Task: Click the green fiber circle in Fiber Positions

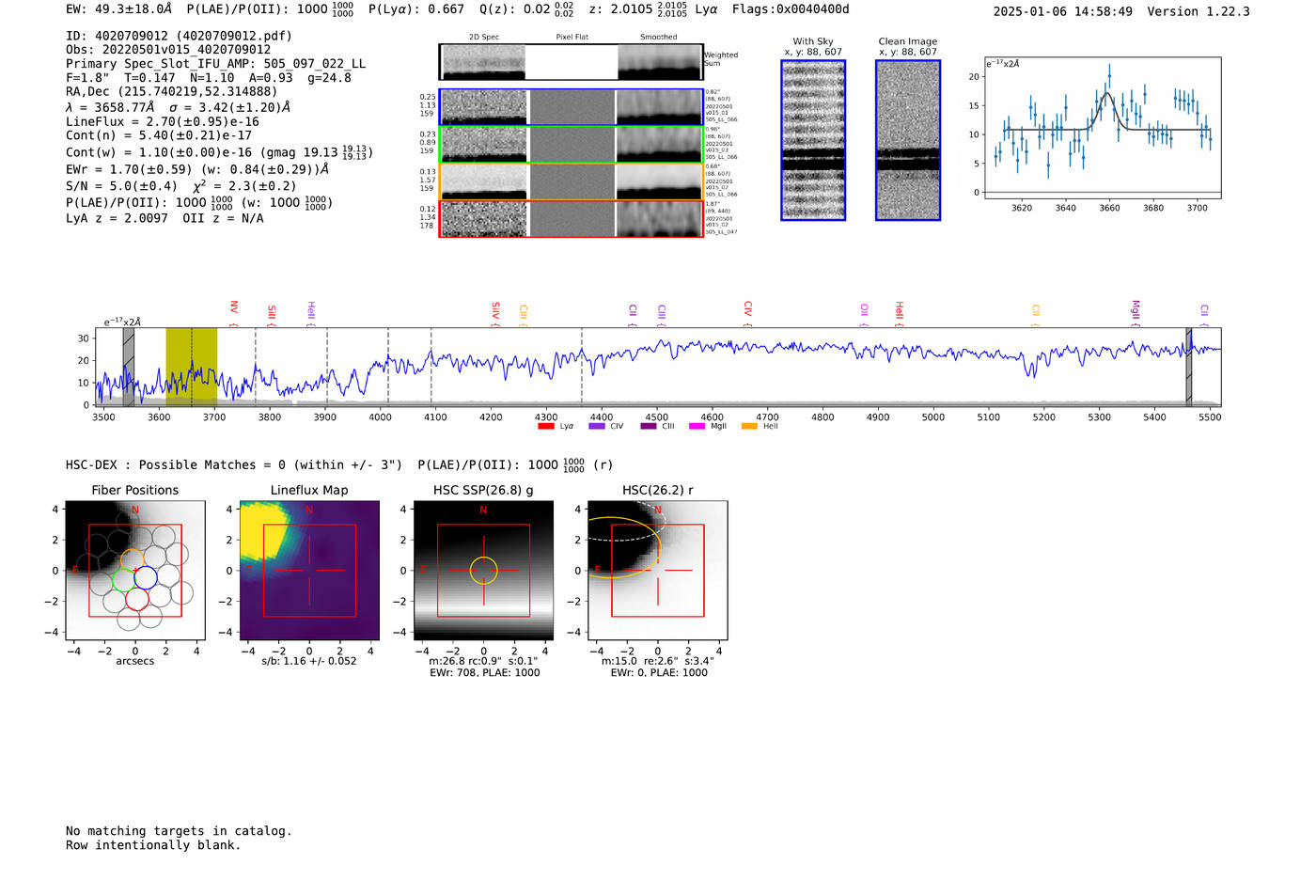Action: [x=124, y=580]
